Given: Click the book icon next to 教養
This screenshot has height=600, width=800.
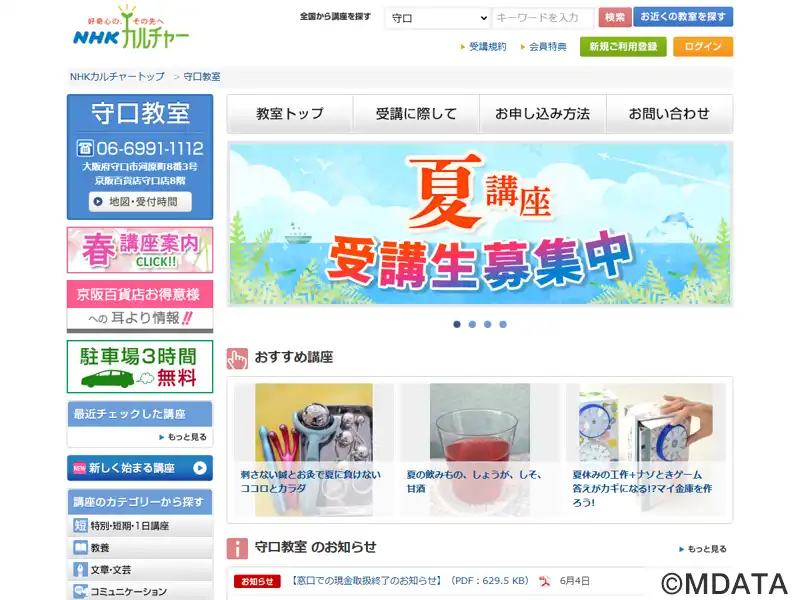Looking at the screenshot, I should pos(81,547).
